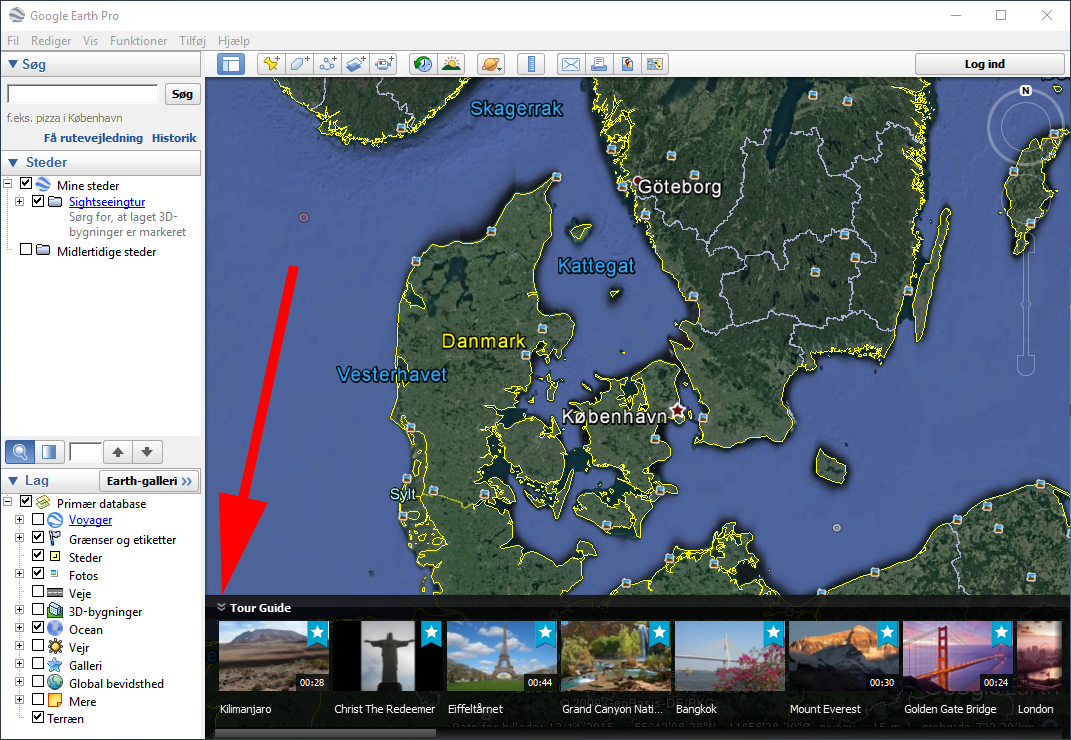This screenshot has width=1071, height=740.
Task: Select the Add Path tool
Action: (x=328, y=64)
